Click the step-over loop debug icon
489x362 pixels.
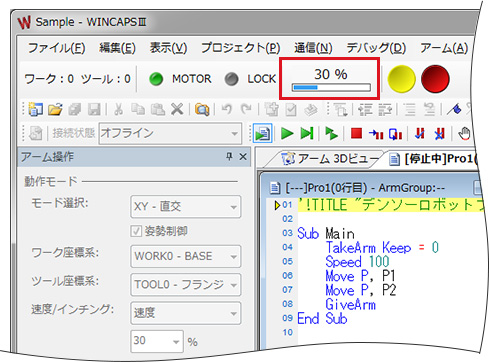pyautogui.click(x=395, y=134)
